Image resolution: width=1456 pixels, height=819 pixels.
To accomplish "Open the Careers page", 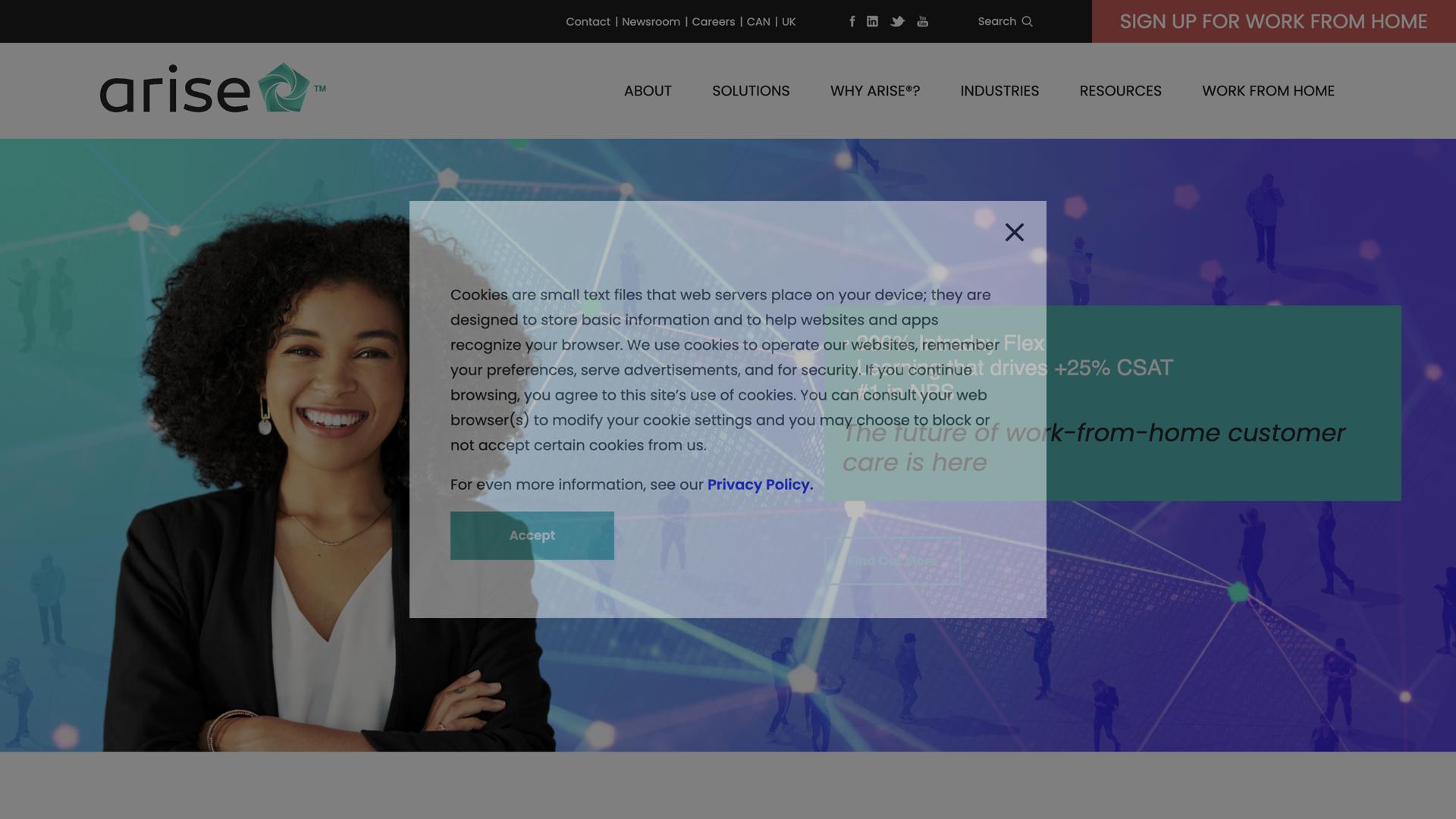I will pos(713,21).
